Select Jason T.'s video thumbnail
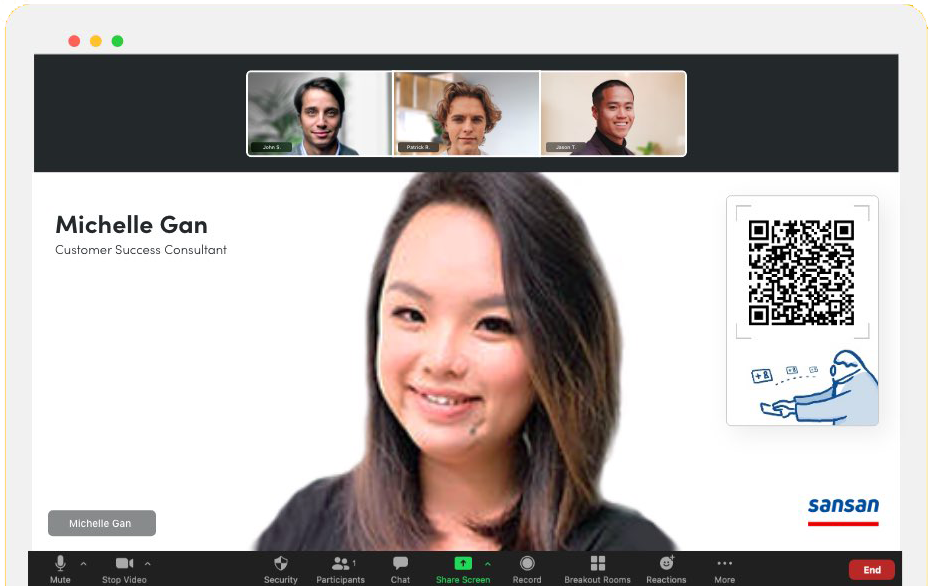The width and height of the screenshot is (930, 586). click(x=613, y=113)
